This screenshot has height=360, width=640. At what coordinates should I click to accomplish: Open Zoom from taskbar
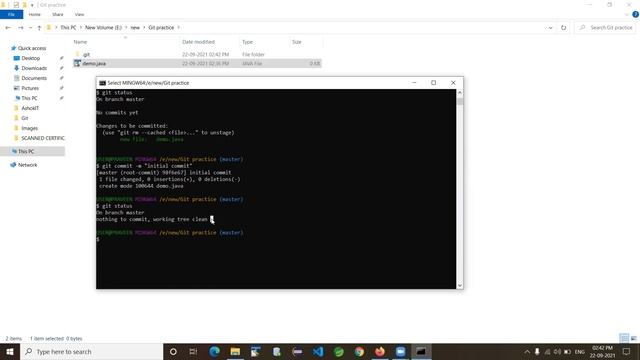[401, 351]
